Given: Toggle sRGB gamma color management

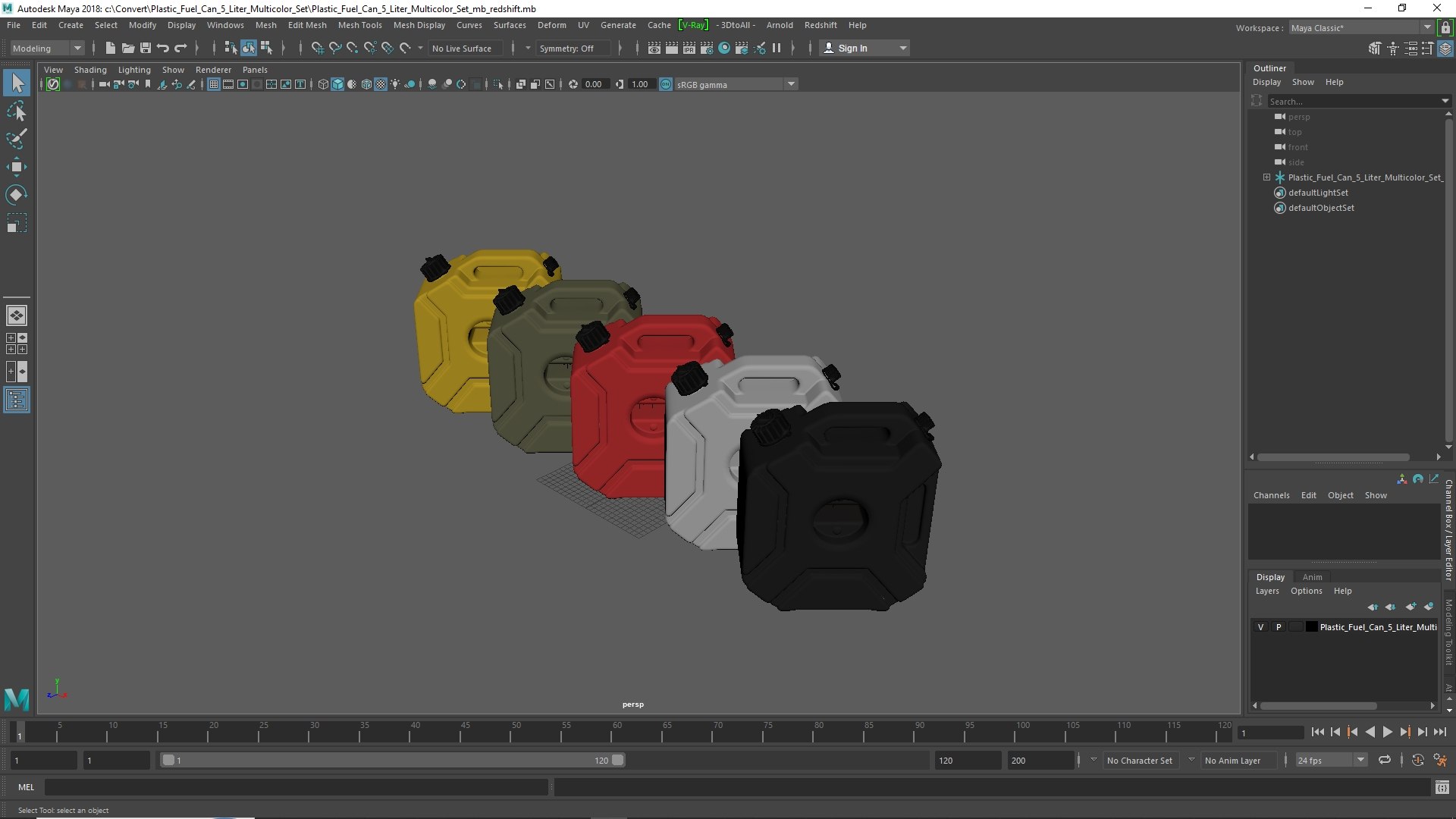Looking at the screenshot, I should click(666, 84).
